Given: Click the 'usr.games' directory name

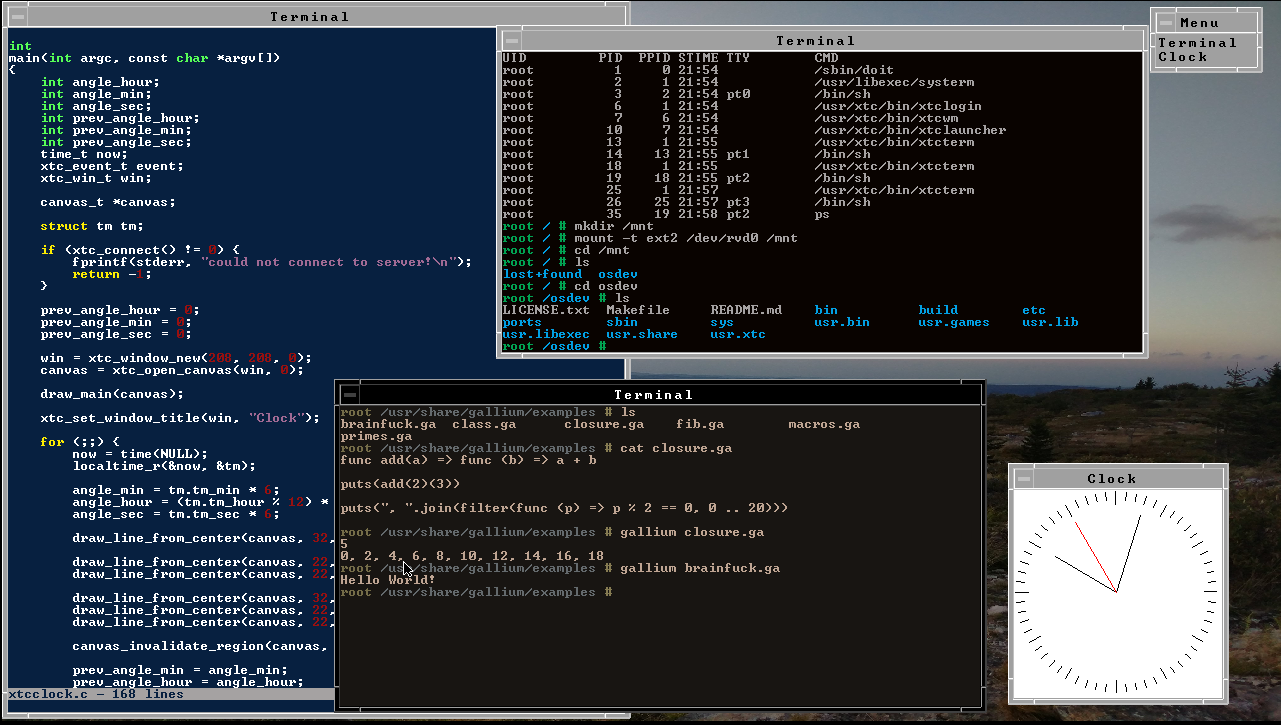Looking at the screenshot, I should 954,322.
